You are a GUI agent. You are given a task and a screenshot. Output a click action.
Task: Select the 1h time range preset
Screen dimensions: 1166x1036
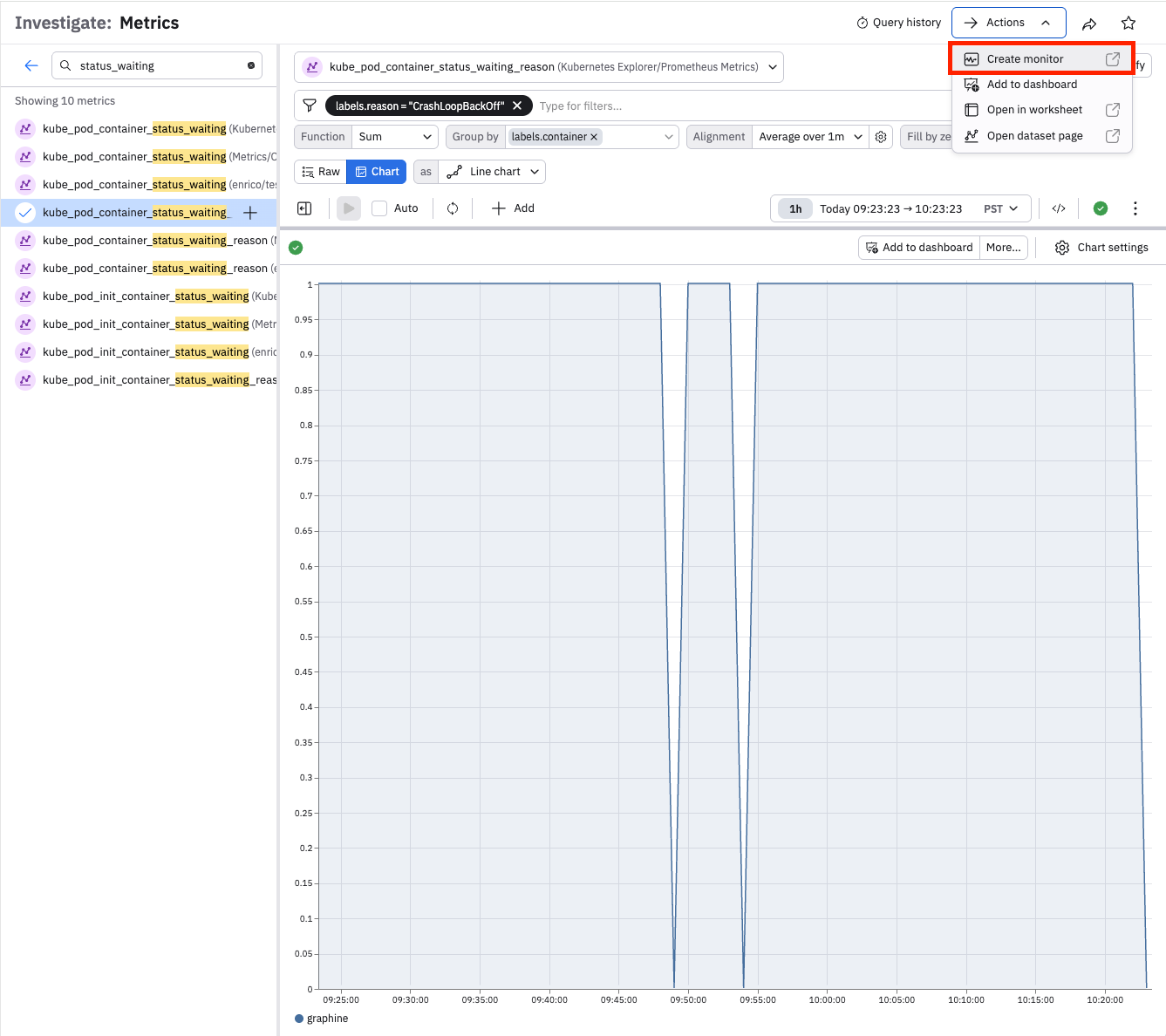[x=795, y=209]
